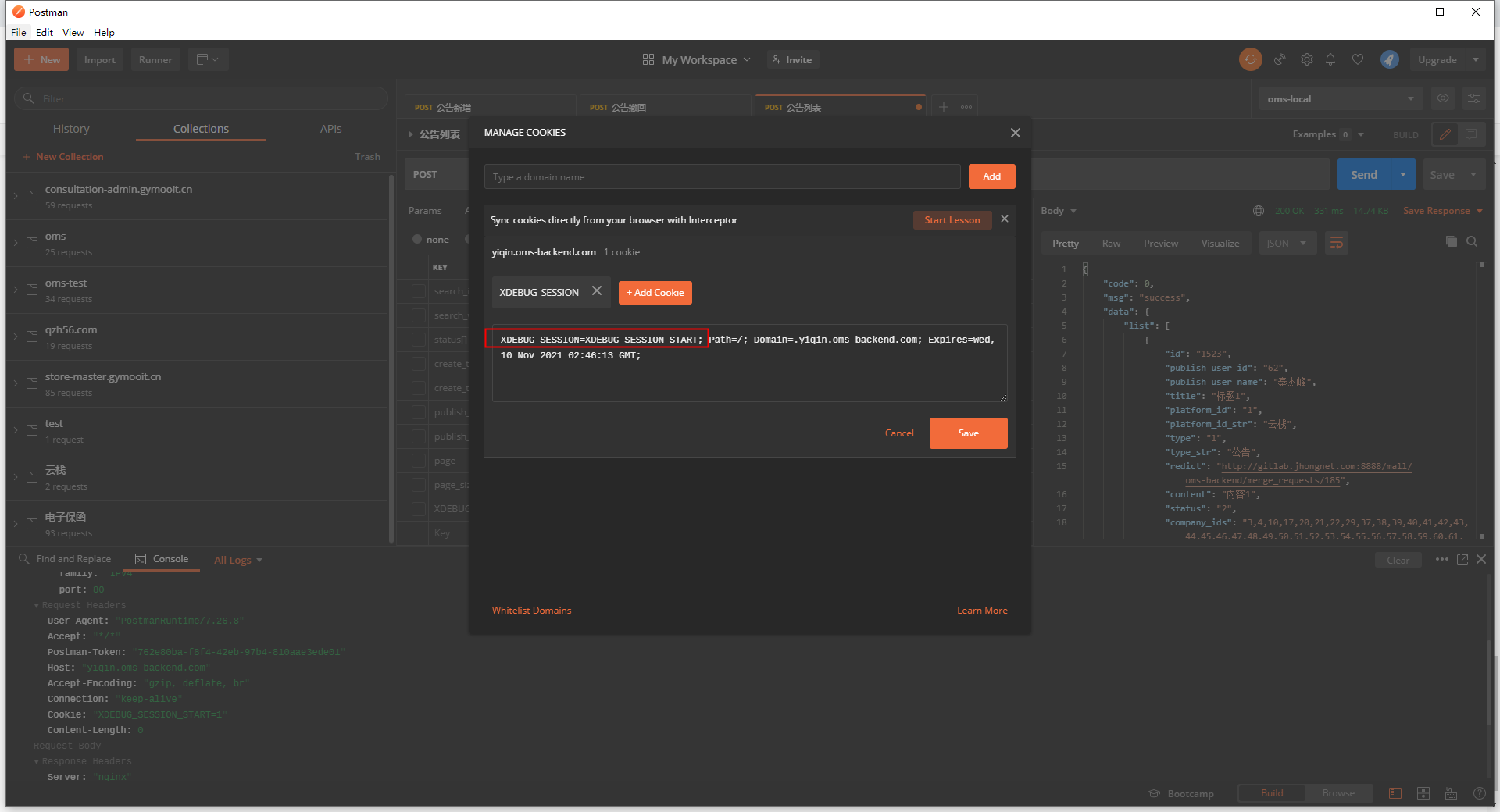Click the open new window icon beside Runner

point(208,59)
